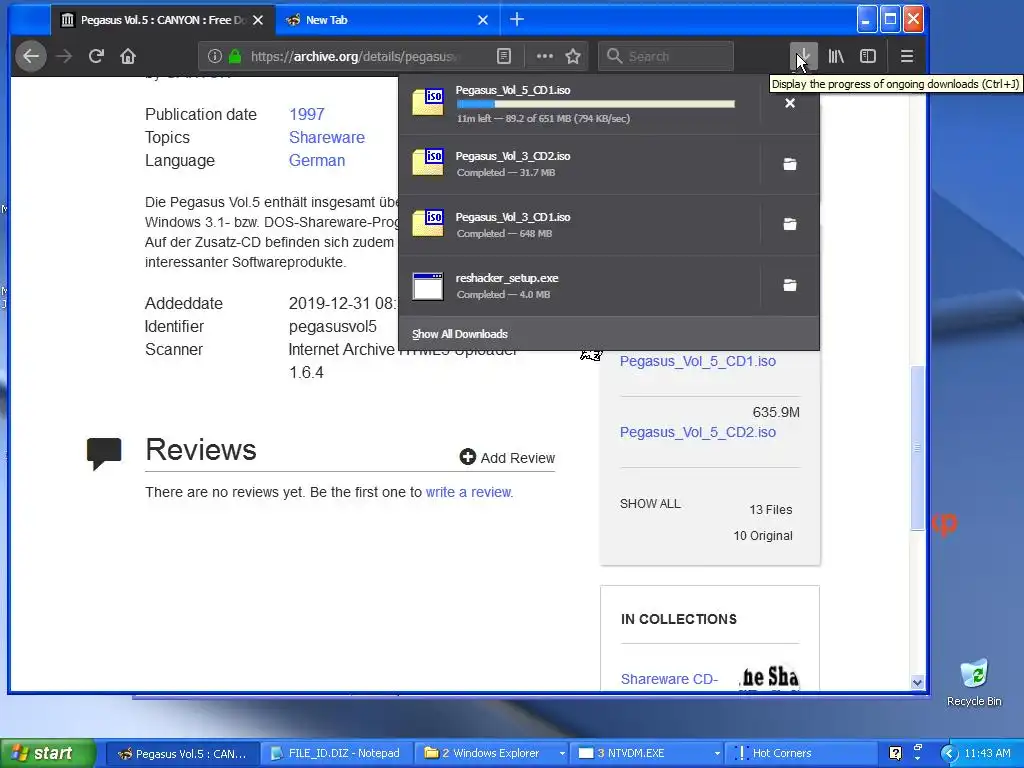Close the New Tab tab

point(483,20)
